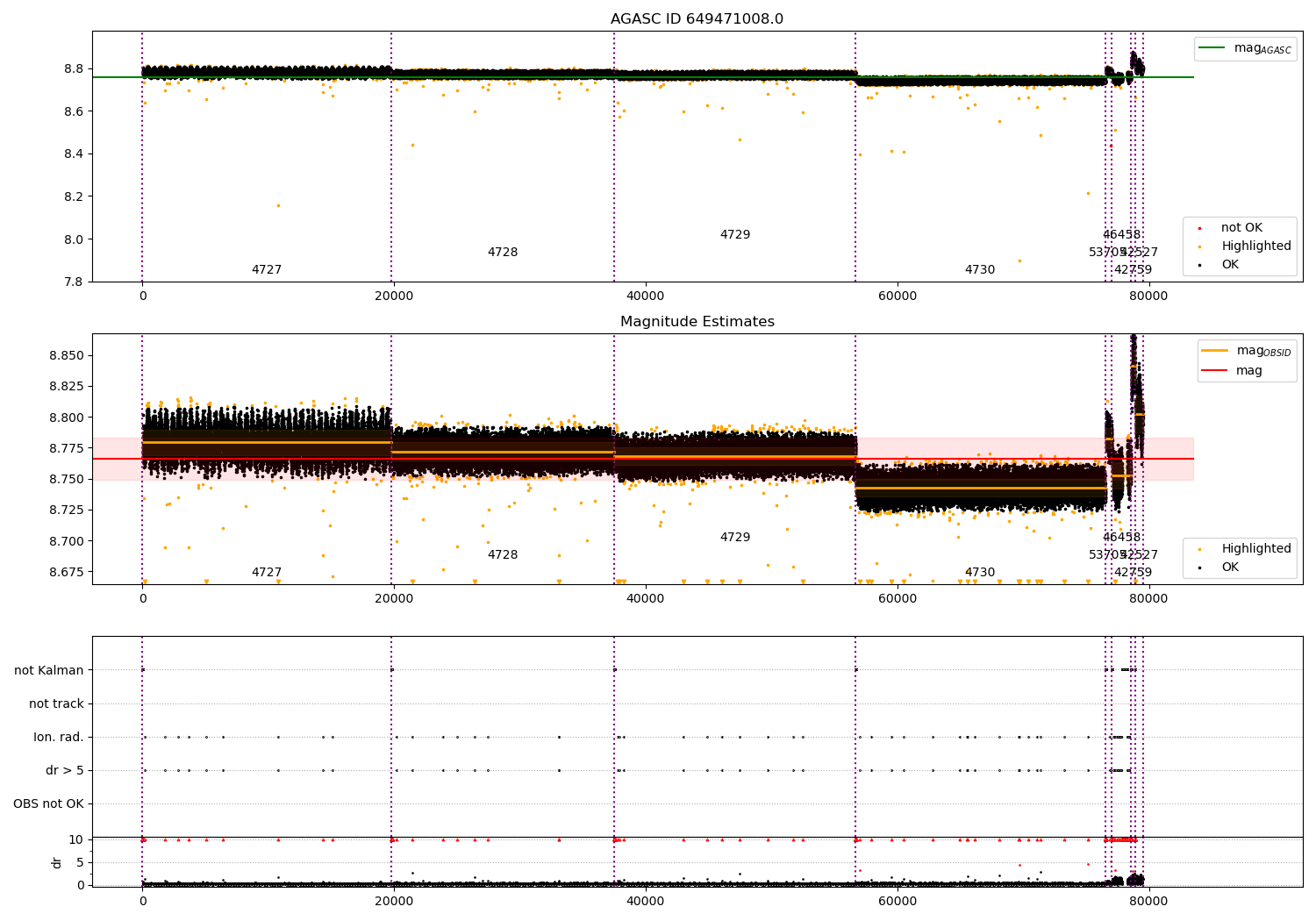Click obsid label 4730 in top plot
Viewport: 1316px width, 921px height.
tap(980, 270)
